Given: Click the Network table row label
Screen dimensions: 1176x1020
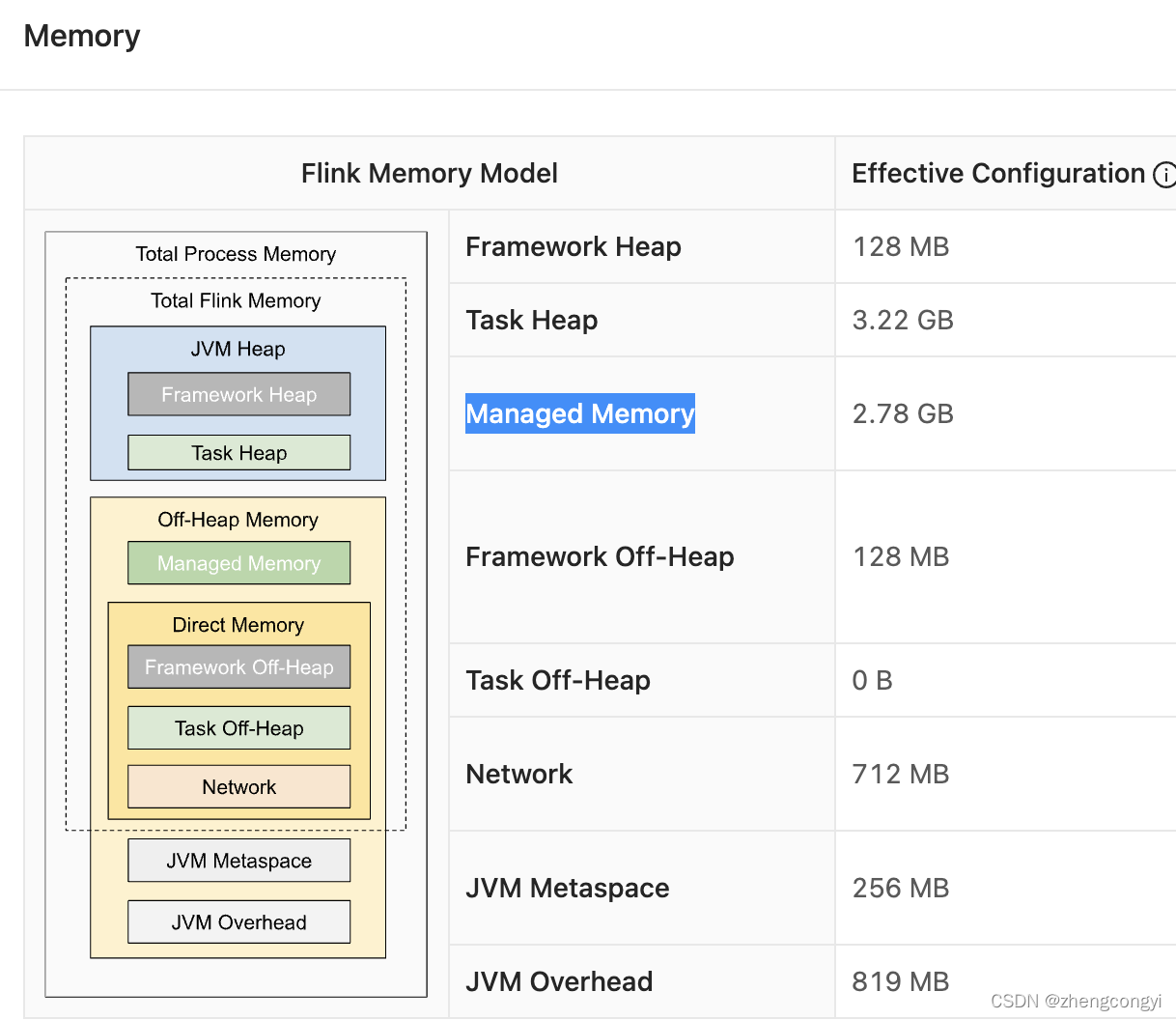Looking at the screenshot, I should [519, 775].
